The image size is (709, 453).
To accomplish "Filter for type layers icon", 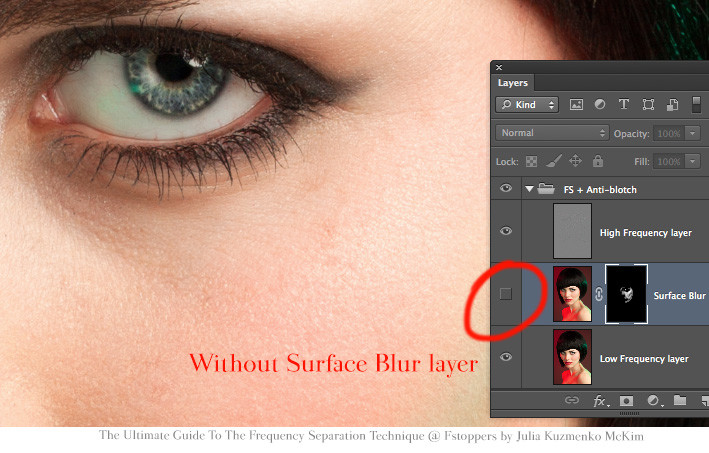I will [624, 104].
